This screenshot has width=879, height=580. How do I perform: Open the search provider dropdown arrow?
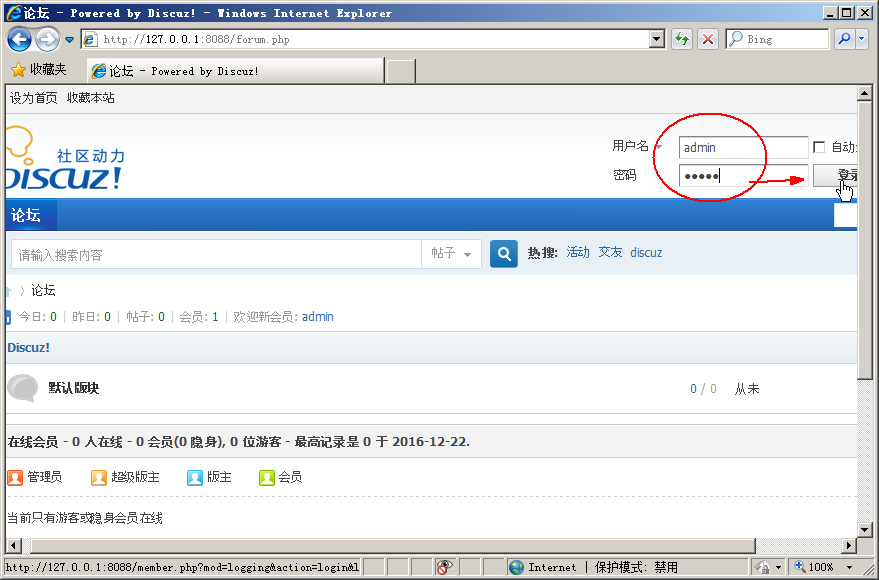[x=862, y=39]
